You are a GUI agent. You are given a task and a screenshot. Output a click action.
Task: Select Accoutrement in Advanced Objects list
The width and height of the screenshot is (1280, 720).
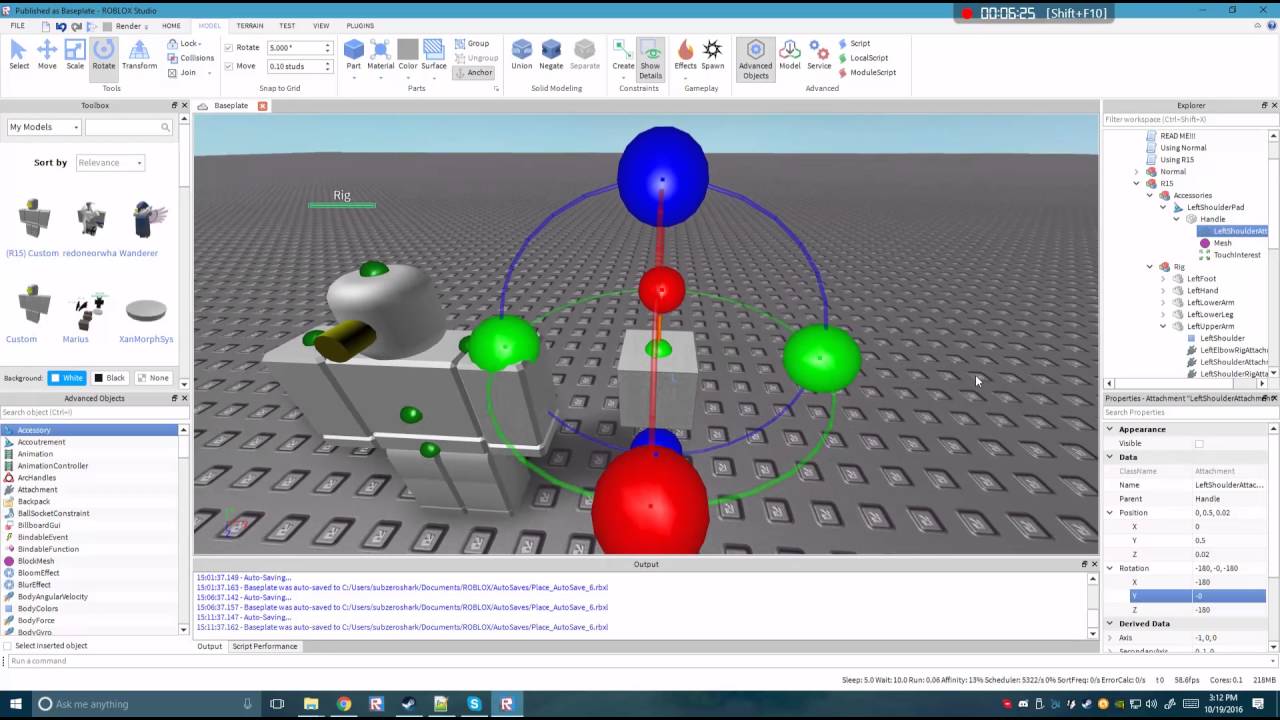[41, 442]
